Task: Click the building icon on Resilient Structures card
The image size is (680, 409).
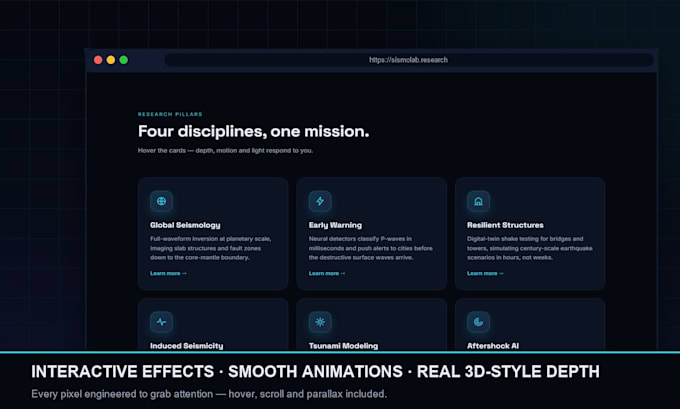Action: coord(478,201)
